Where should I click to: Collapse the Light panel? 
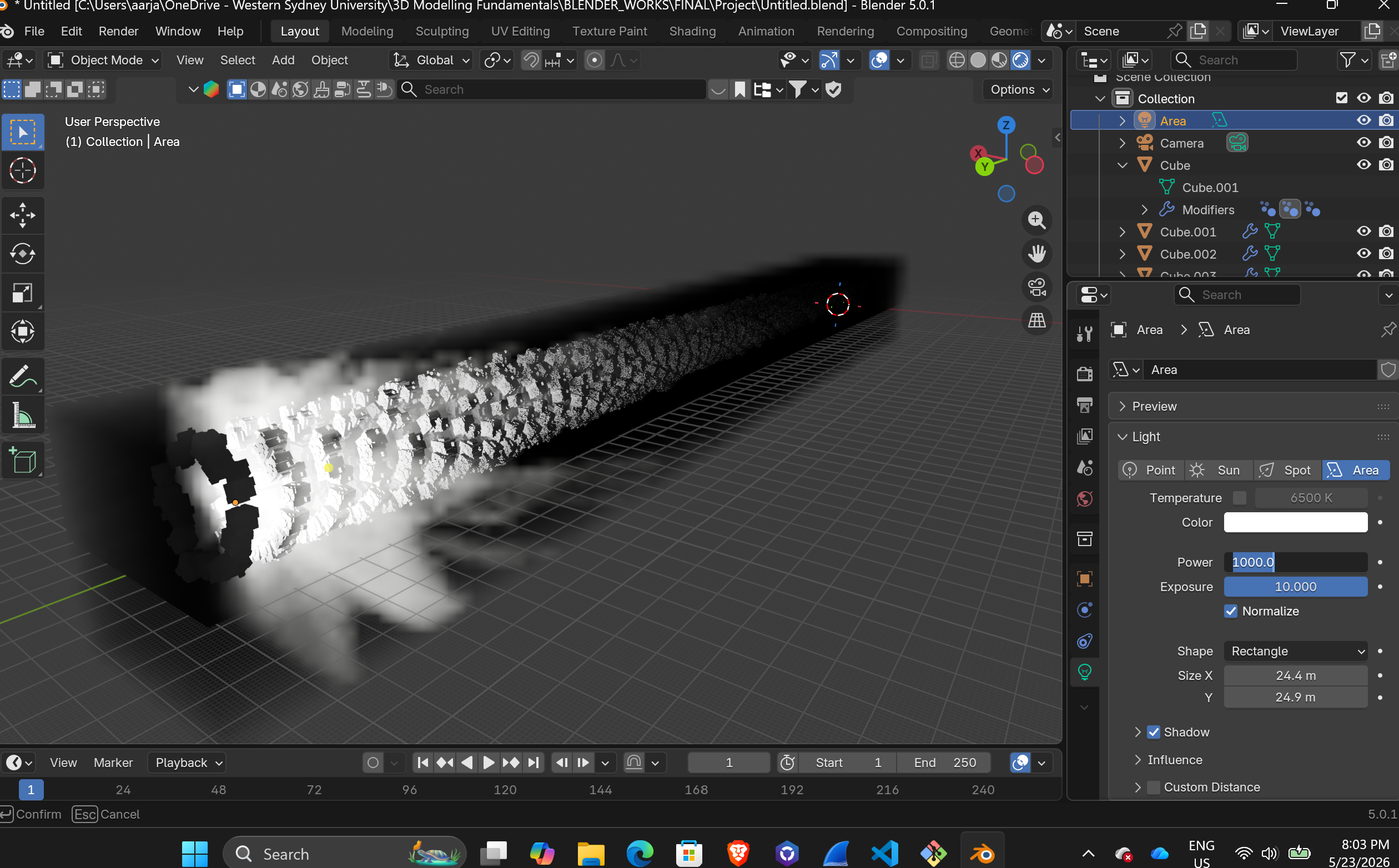point(1123,437)
